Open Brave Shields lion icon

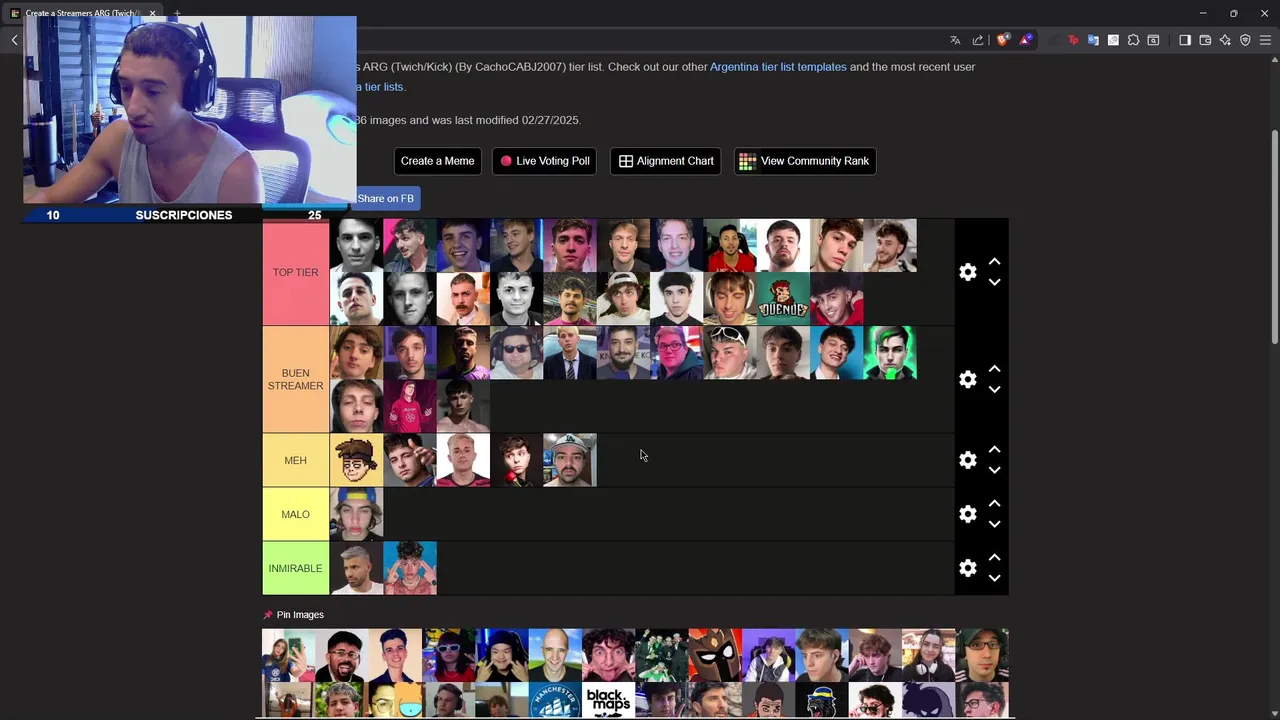pyautogui.click(x=1003, y=40)
